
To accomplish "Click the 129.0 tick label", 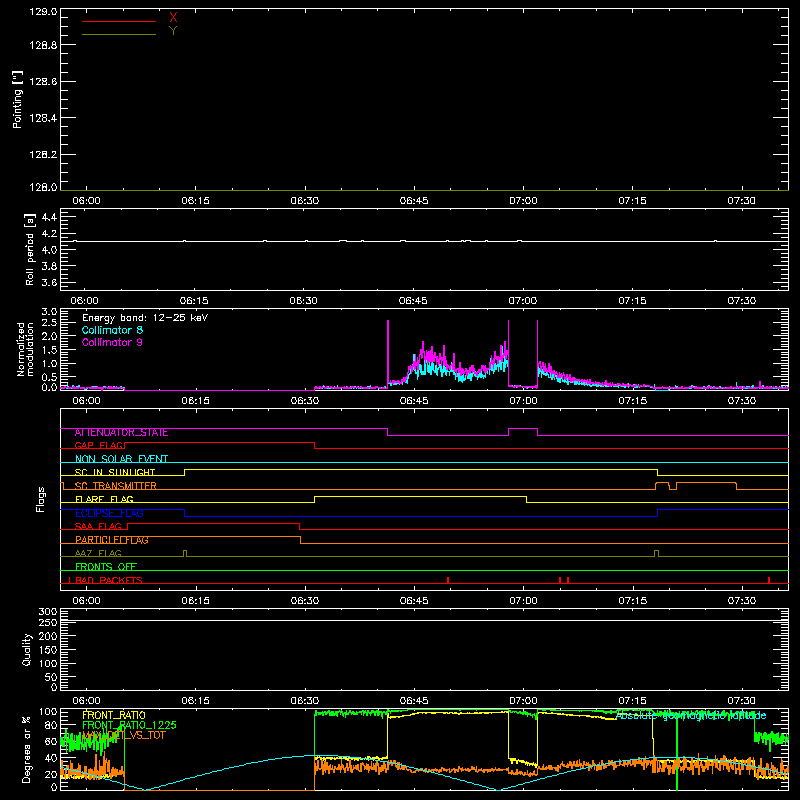I will pyautogui.click(x=43, y=12).
